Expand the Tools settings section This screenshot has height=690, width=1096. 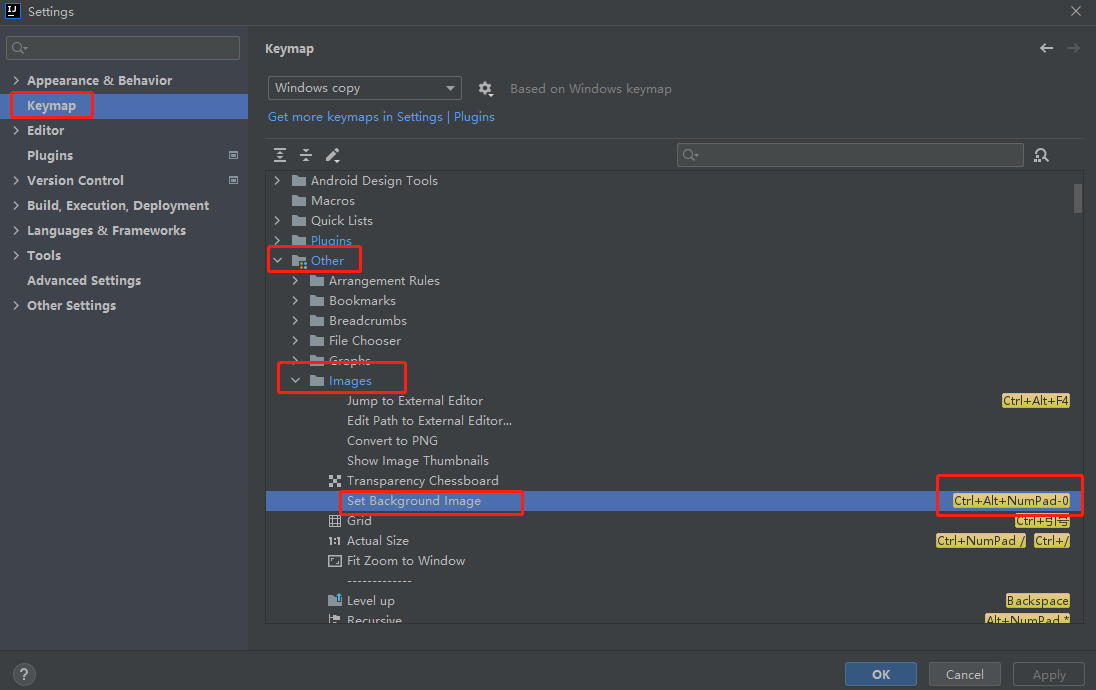16,256
